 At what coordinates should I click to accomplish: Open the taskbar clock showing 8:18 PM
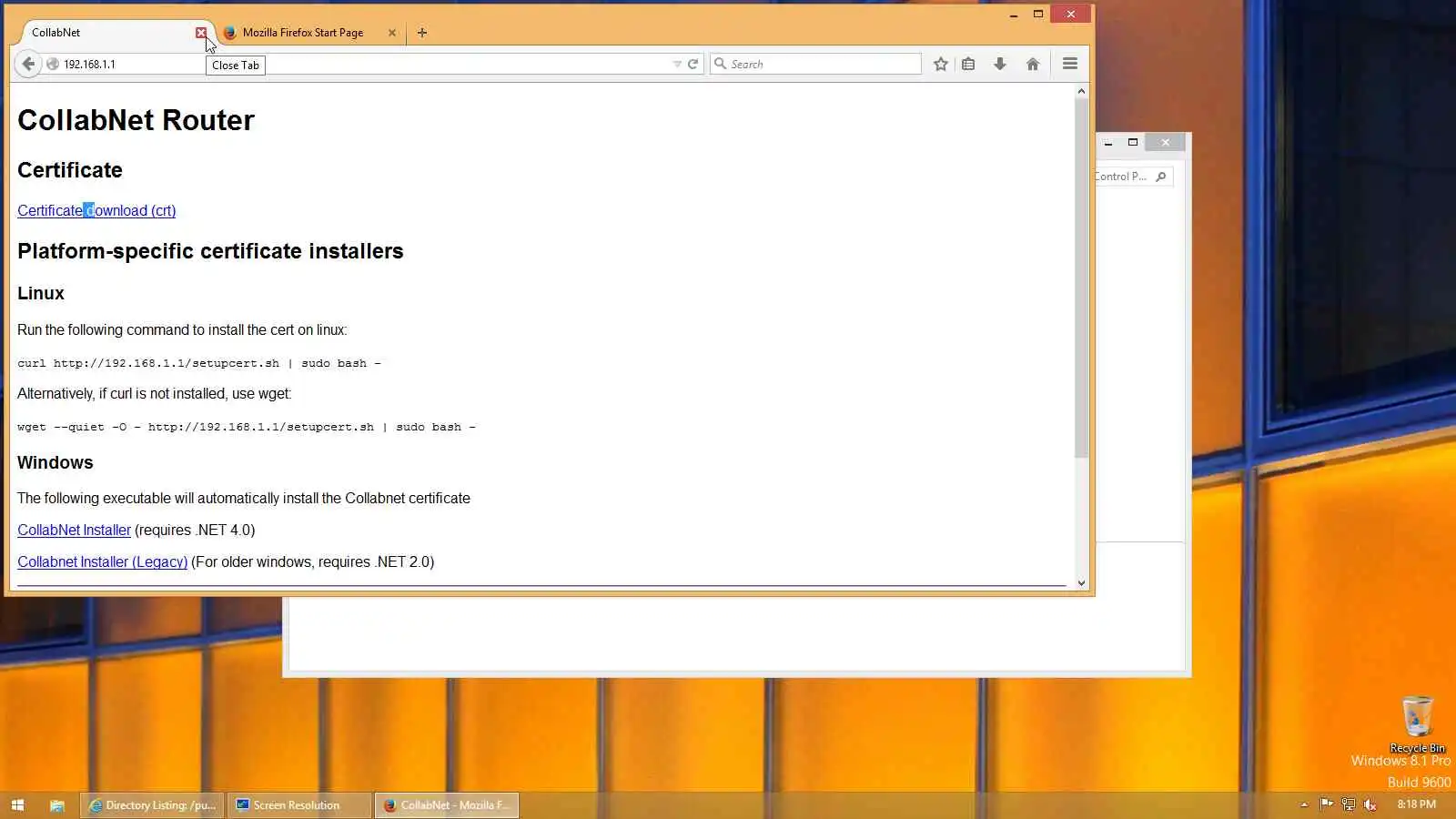click(x=1417, y=804)
